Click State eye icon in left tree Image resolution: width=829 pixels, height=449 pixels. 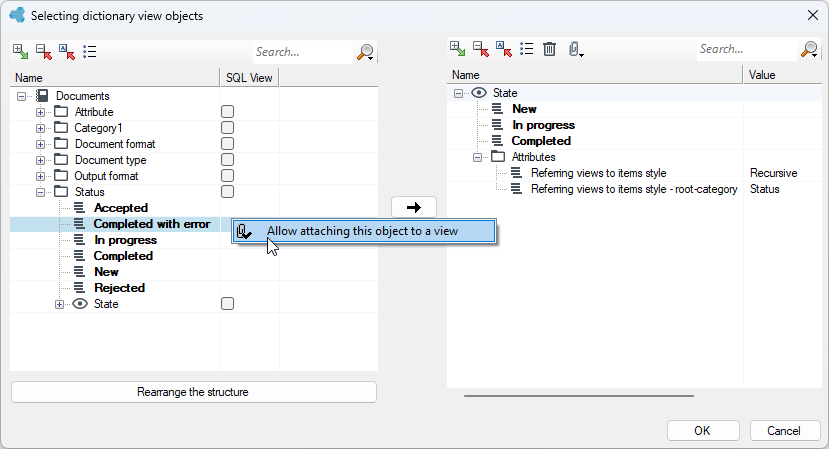point(80,304)
